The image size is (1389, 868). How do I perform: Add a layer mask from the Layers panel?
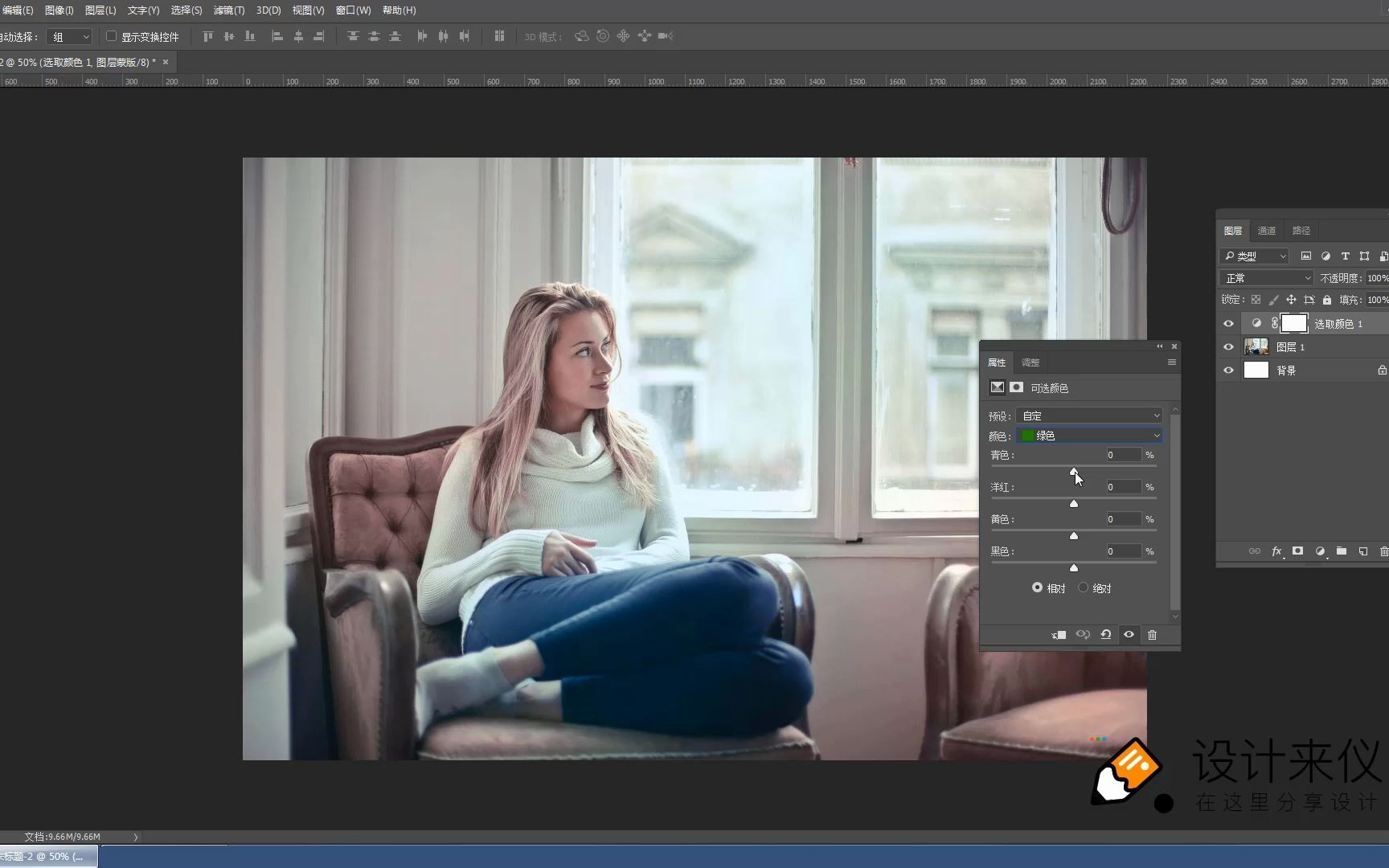[x=1297, y=551]
